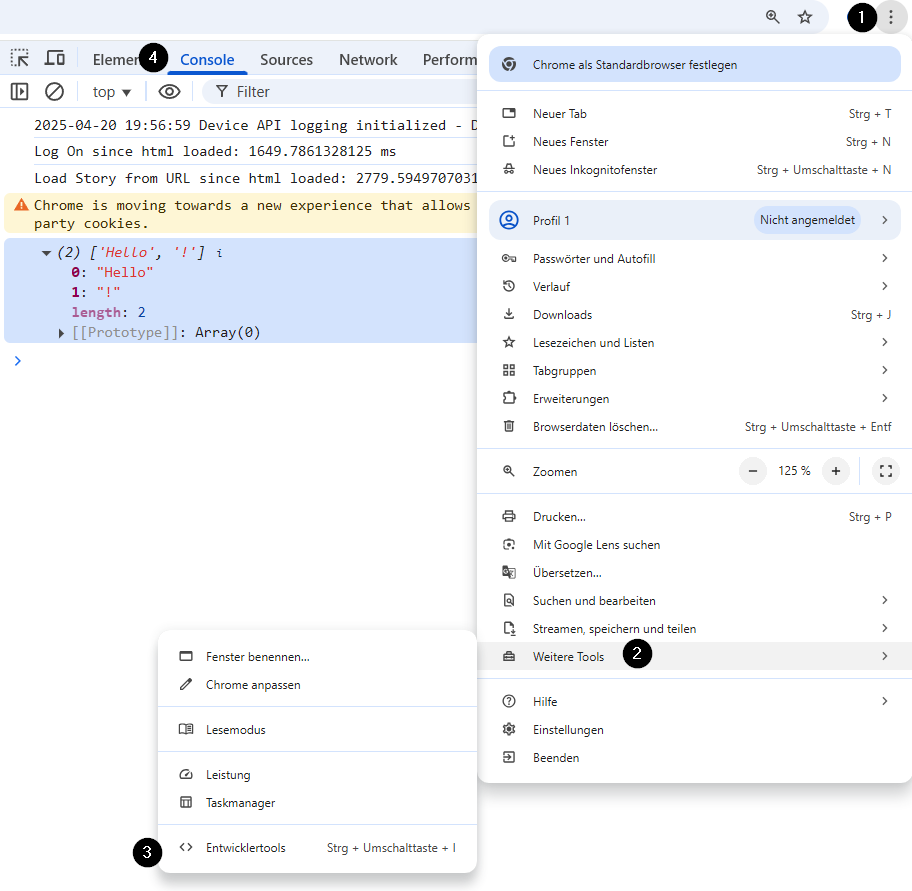The image size is (912, 891).
Task: Click the Beenden exit icon
Action: tap(509, 757)
